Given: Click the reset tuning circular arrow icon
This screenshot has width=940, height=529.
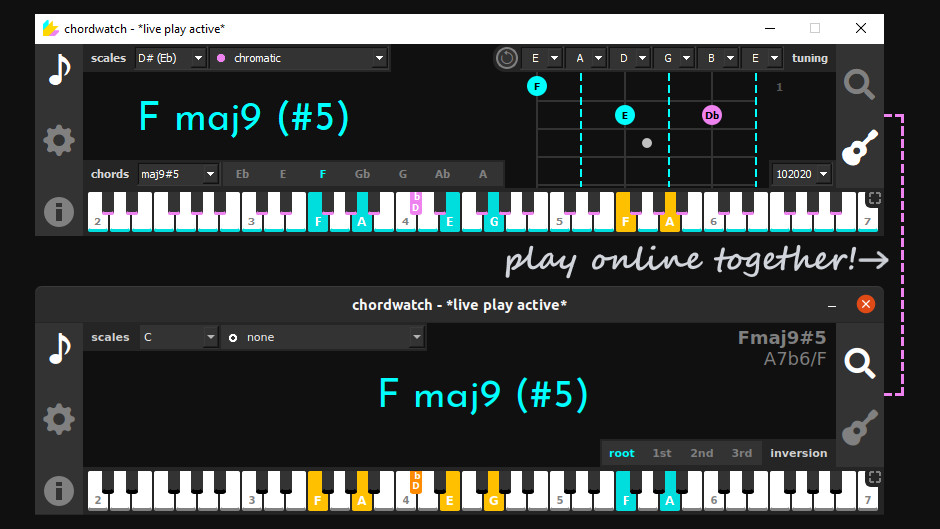Looking at the screenshot, I should (x=507, y=58).
